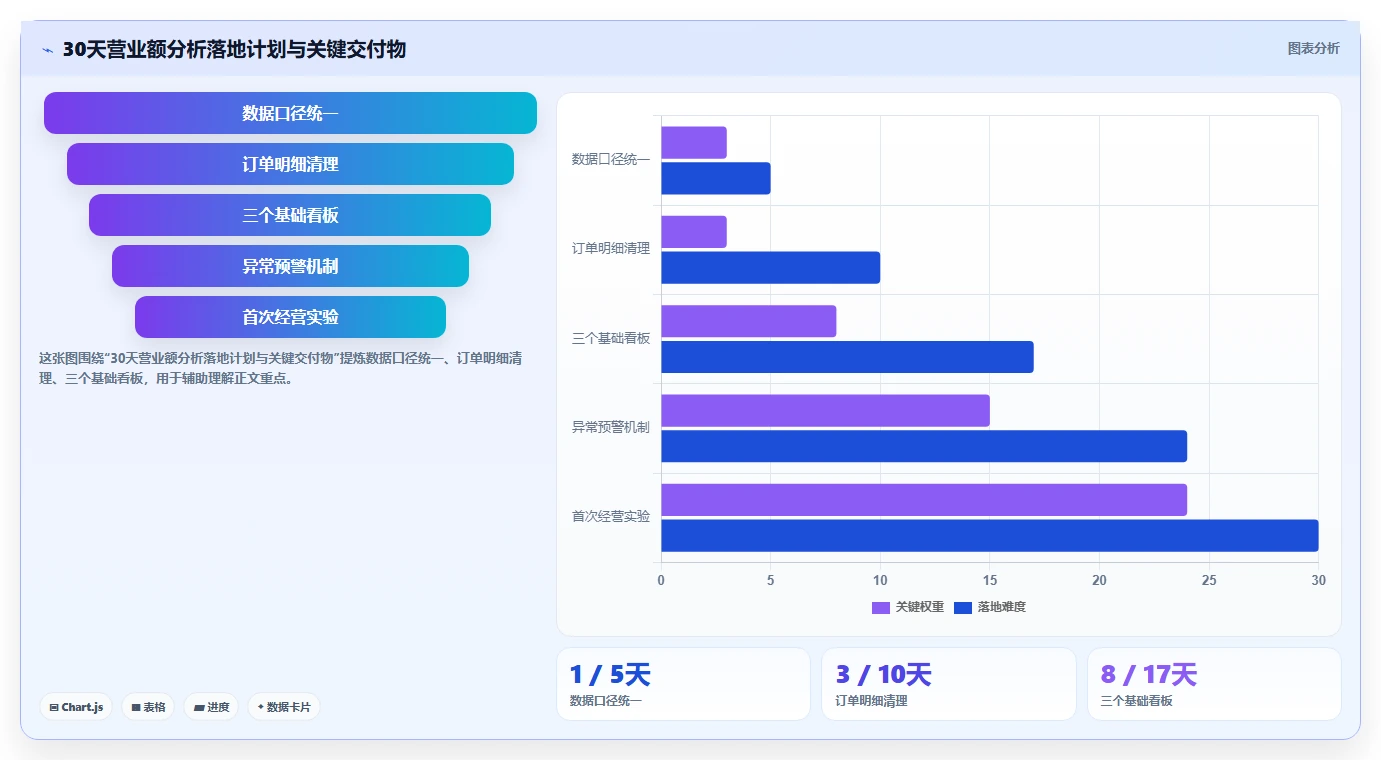Click the 落地难度 legend text
The width and height of the screenshot is (1381, 760).
[x=1002, y=607]
